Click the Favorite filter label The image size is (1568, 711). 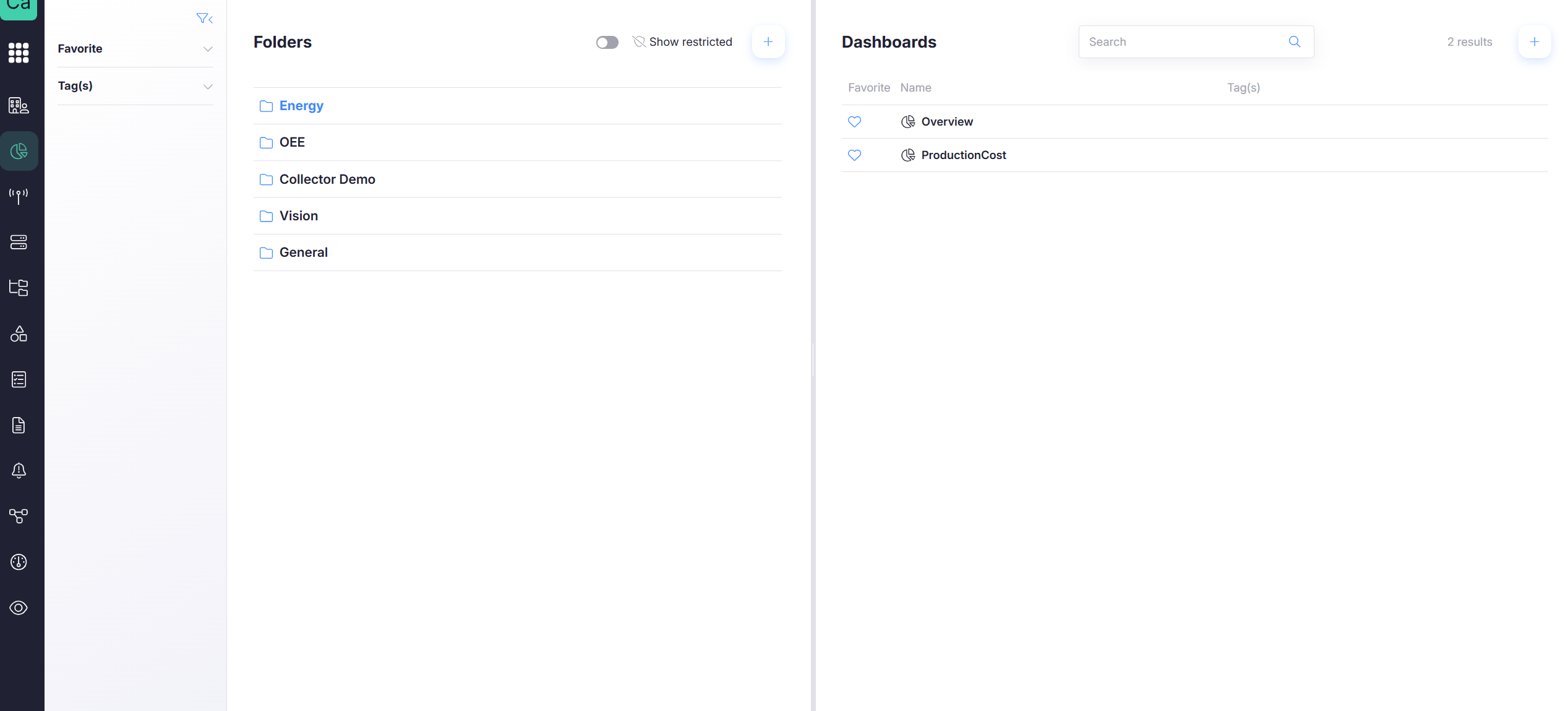[80, 48]
